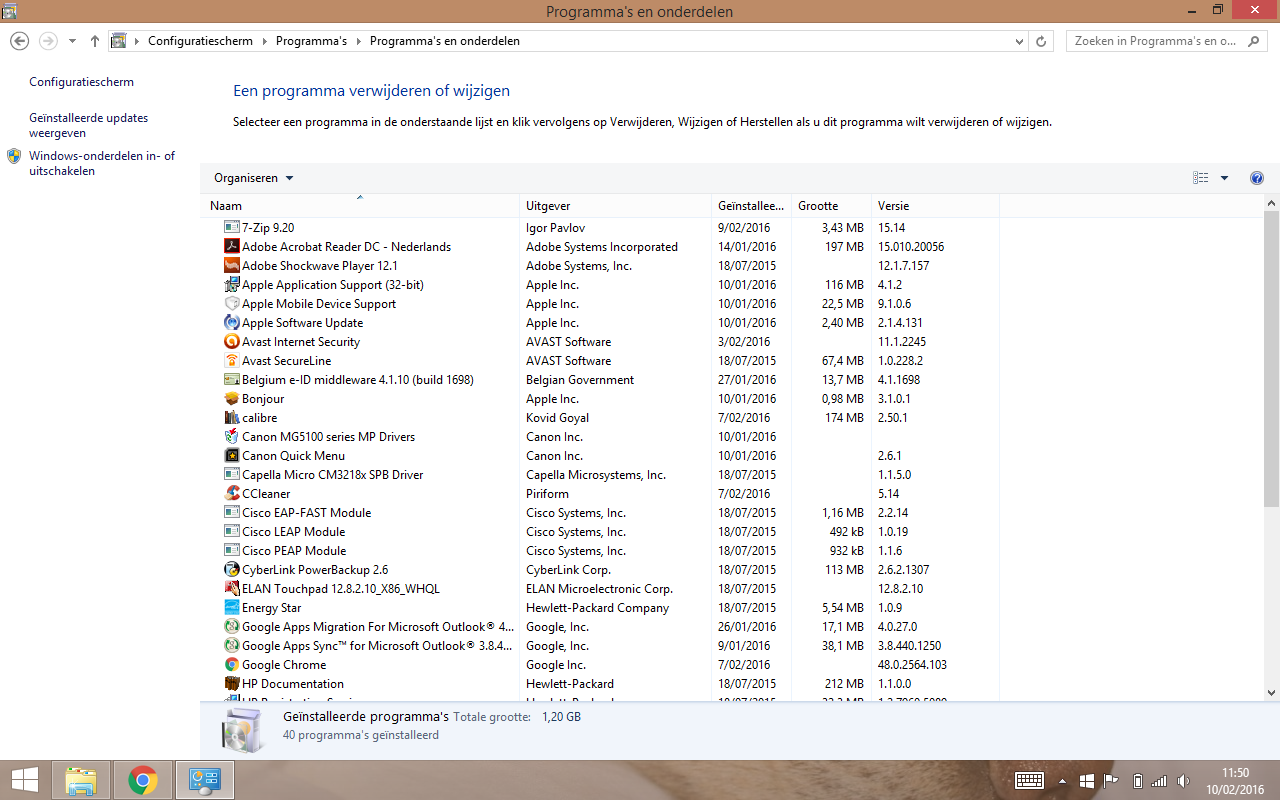Refresh the address bar location
The height and width of the screenshot is (800, 1280).
click(x=1041, y=41)
